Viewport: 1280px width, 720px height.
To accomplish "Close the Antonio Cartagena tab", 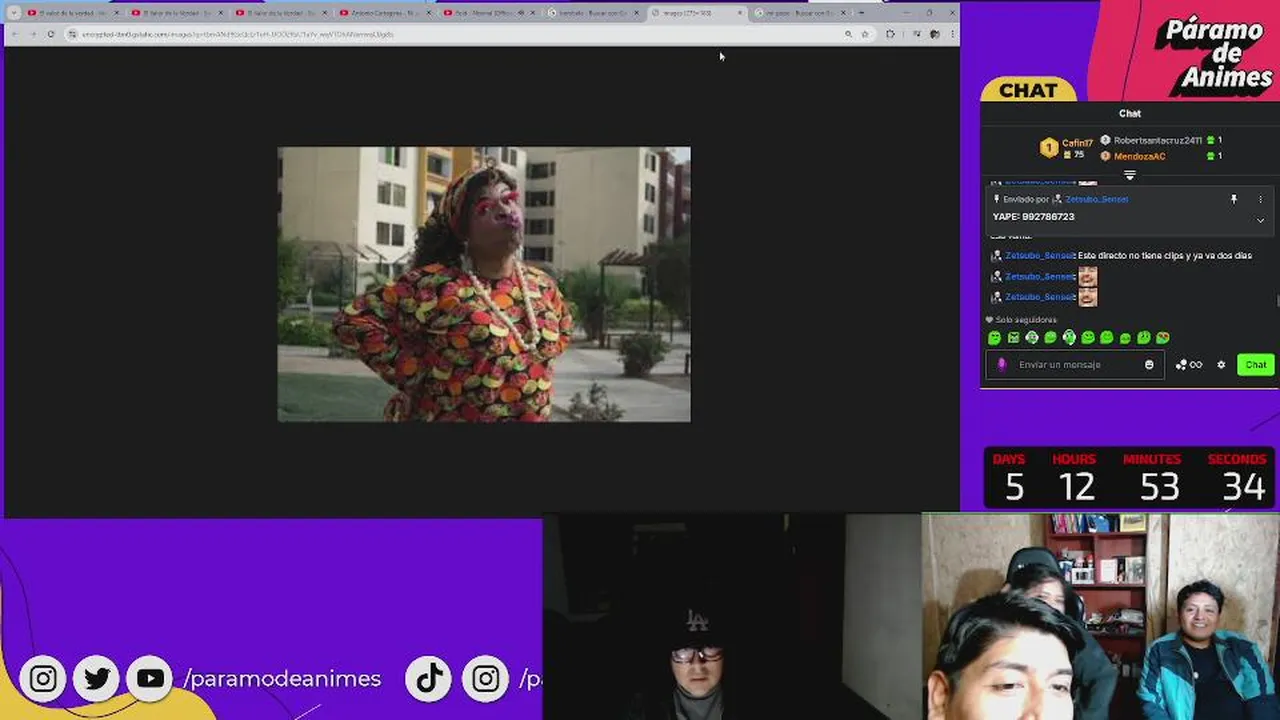I will pos(428,13).
